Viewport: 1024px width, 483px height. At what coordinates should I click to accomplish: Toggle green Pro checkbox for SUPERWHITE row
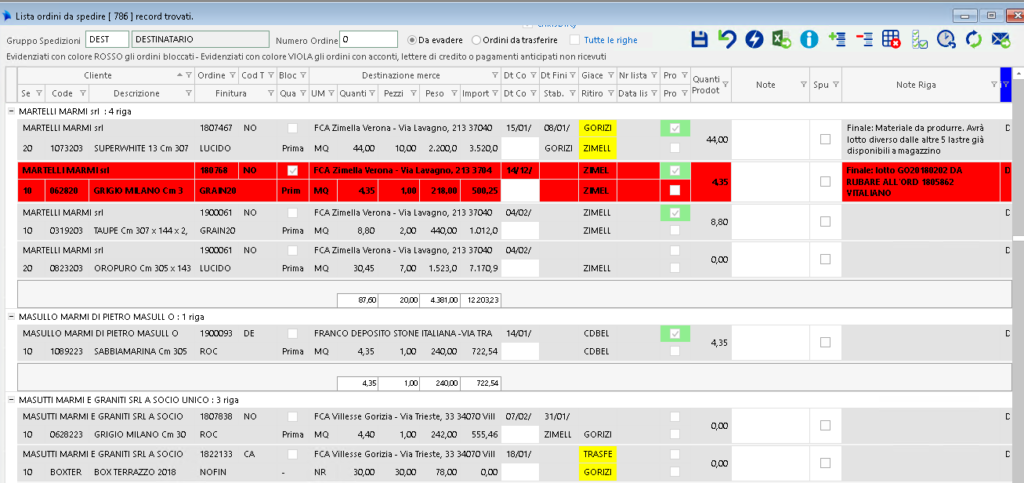pyautogui.click(x=675, y=128)
